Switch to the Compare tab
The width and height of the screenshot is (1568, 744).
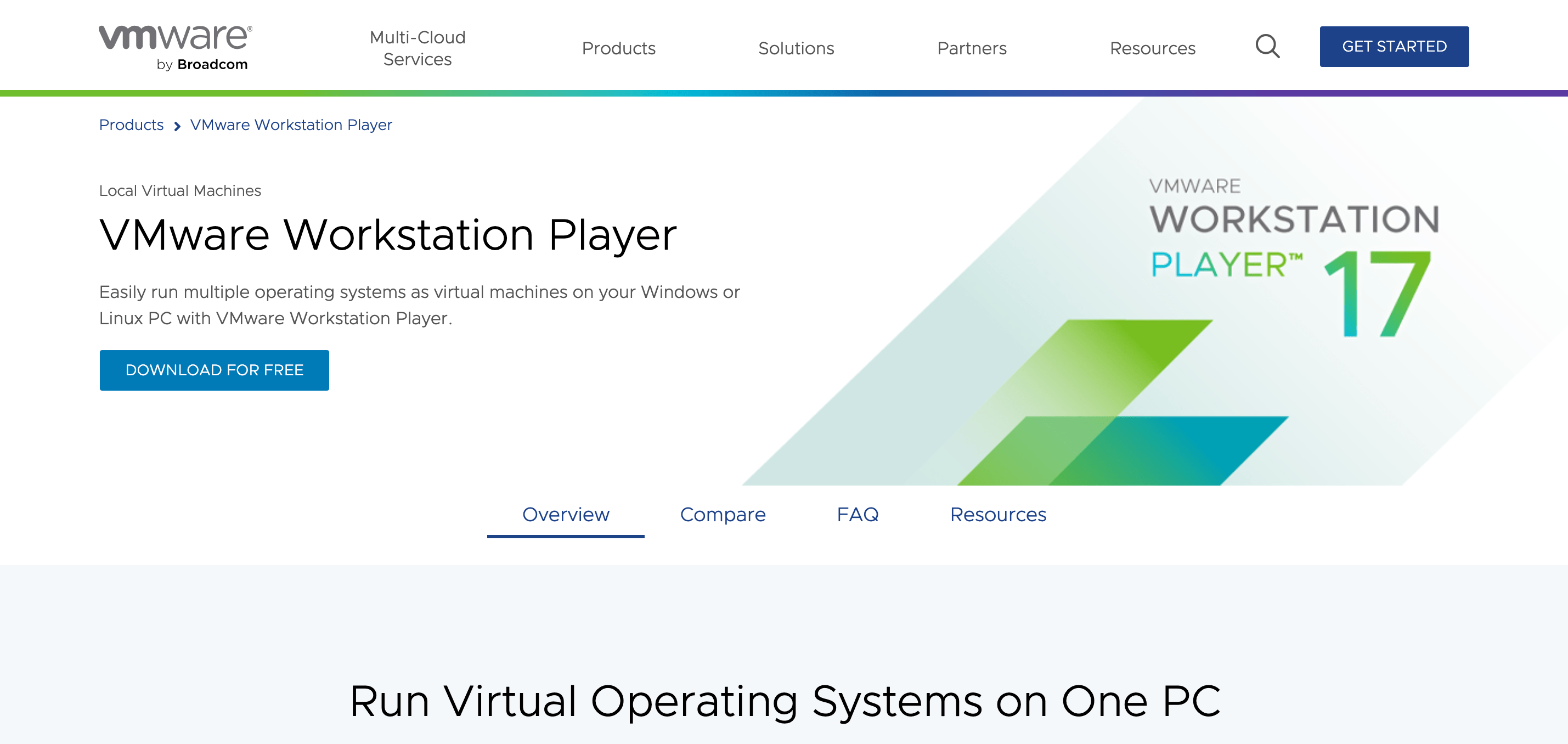pos(723,515)
